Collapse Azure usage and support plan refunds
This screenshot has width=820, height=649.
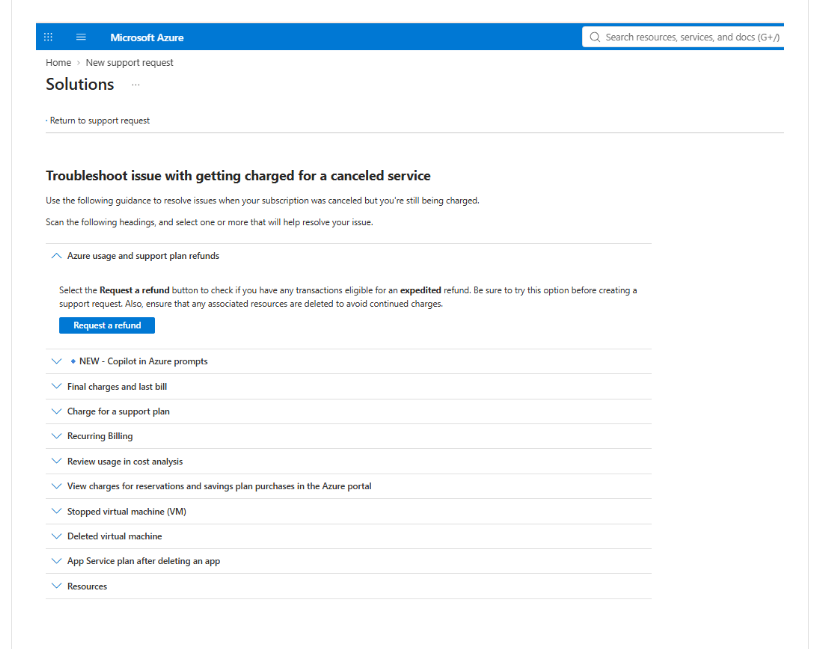pos(348,256)
